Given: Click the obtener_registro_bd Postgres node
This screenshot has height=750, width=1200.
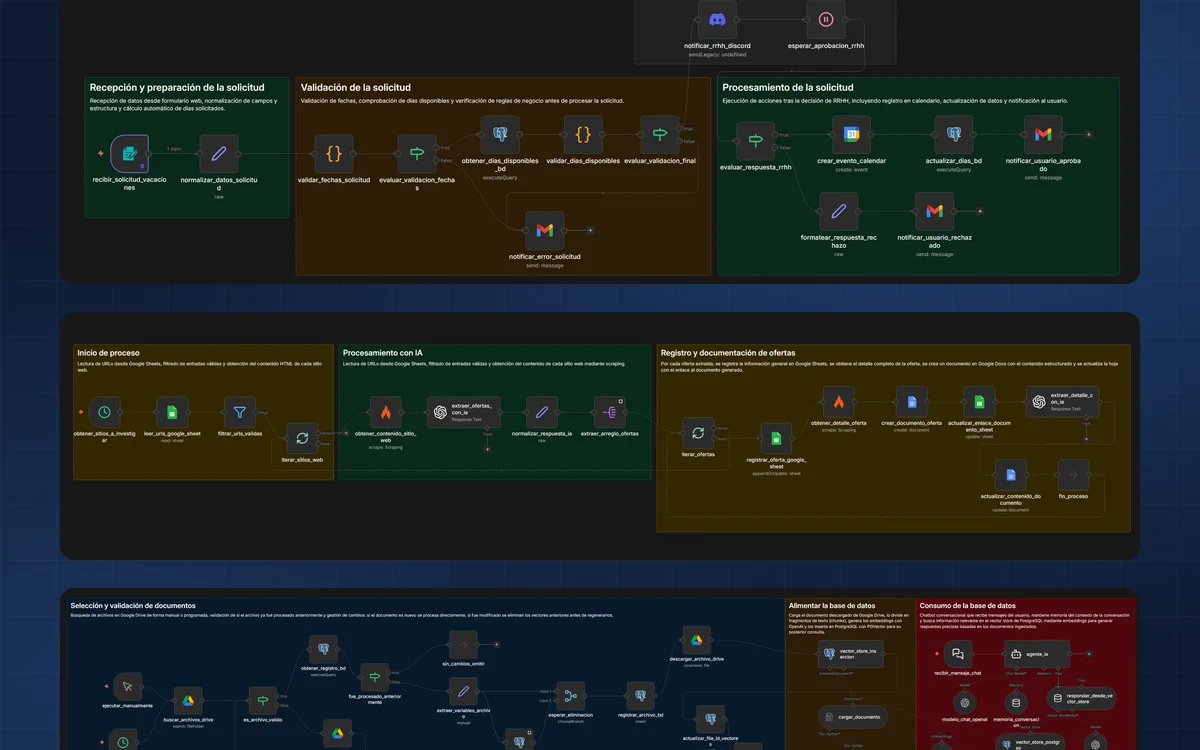Looking at the screenshot, I should click(323, 649).
